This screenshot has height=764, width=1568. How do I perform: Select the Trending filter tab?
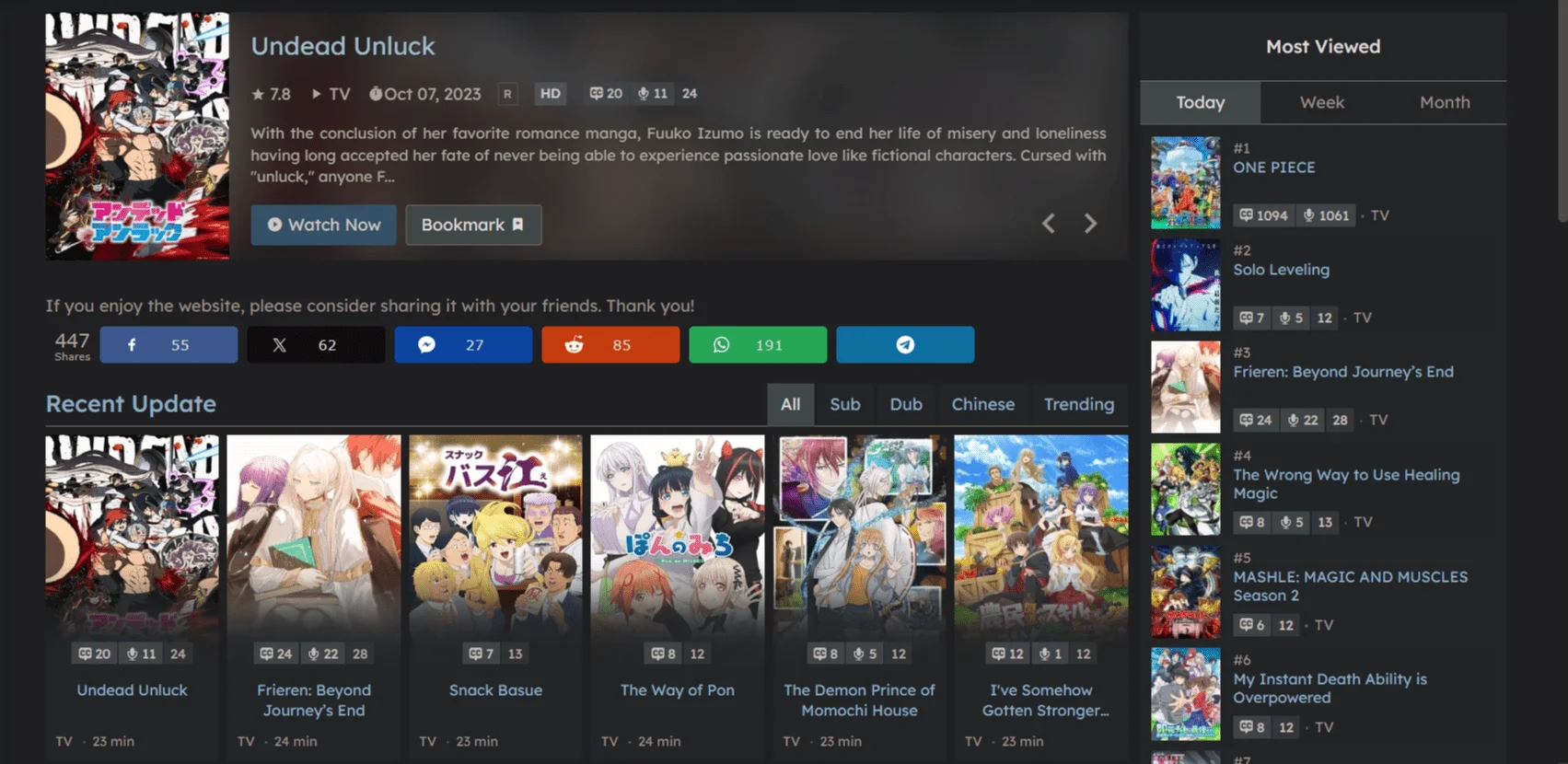(1079, 404)
